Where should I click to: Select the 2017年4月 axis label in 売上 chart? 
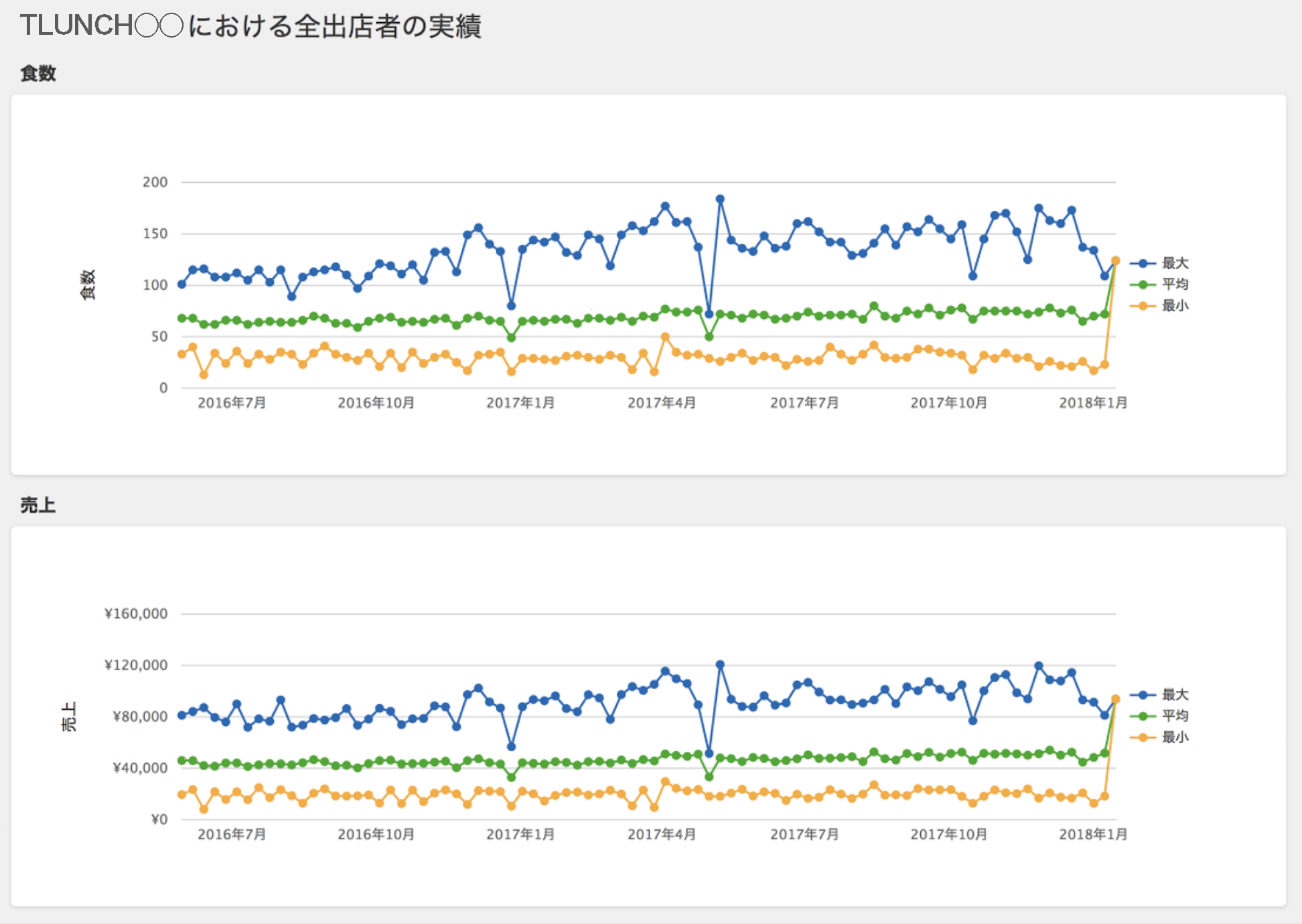(662, 834)
